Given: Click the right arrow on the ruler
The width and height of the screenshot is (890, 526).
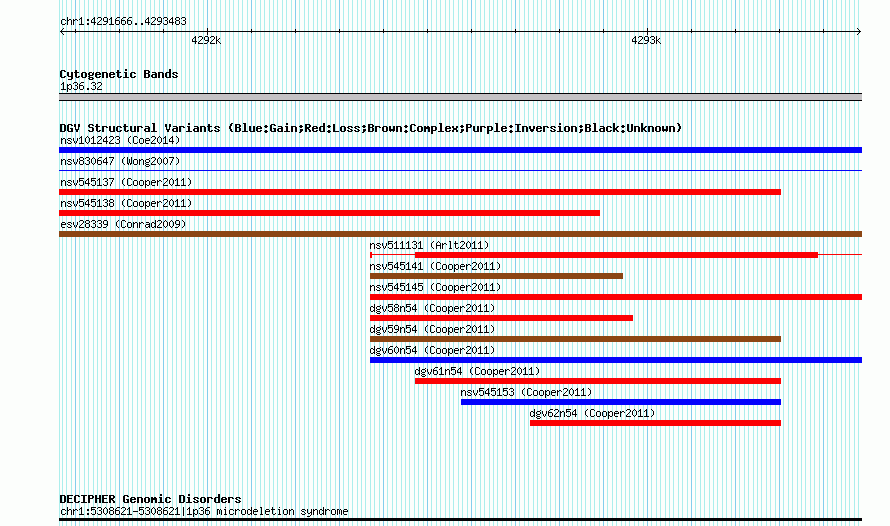Looking at the screenshot, I should pos(859,32).
